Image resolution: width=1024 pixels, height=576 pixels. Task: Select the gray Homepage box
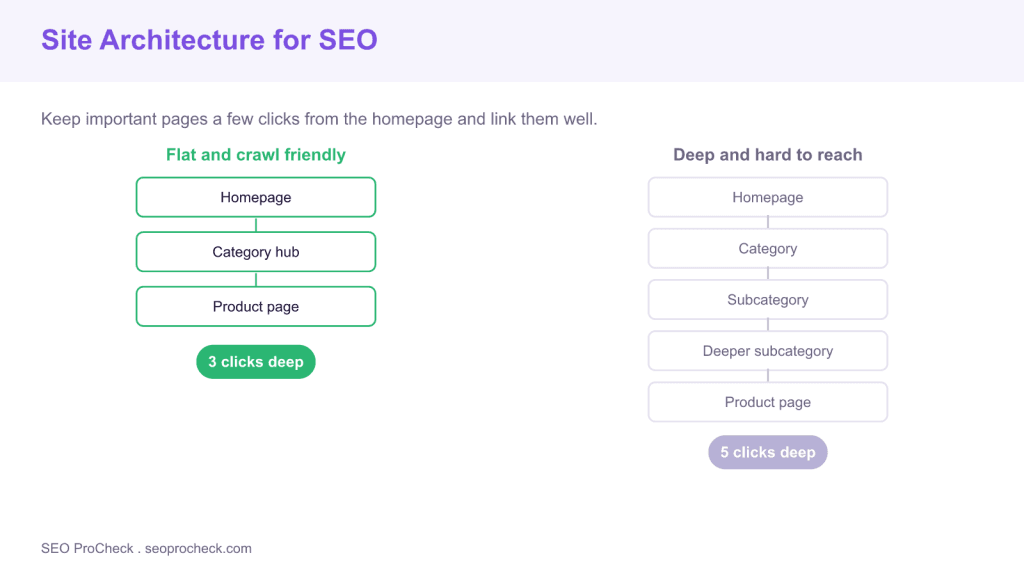coord(768,197)
